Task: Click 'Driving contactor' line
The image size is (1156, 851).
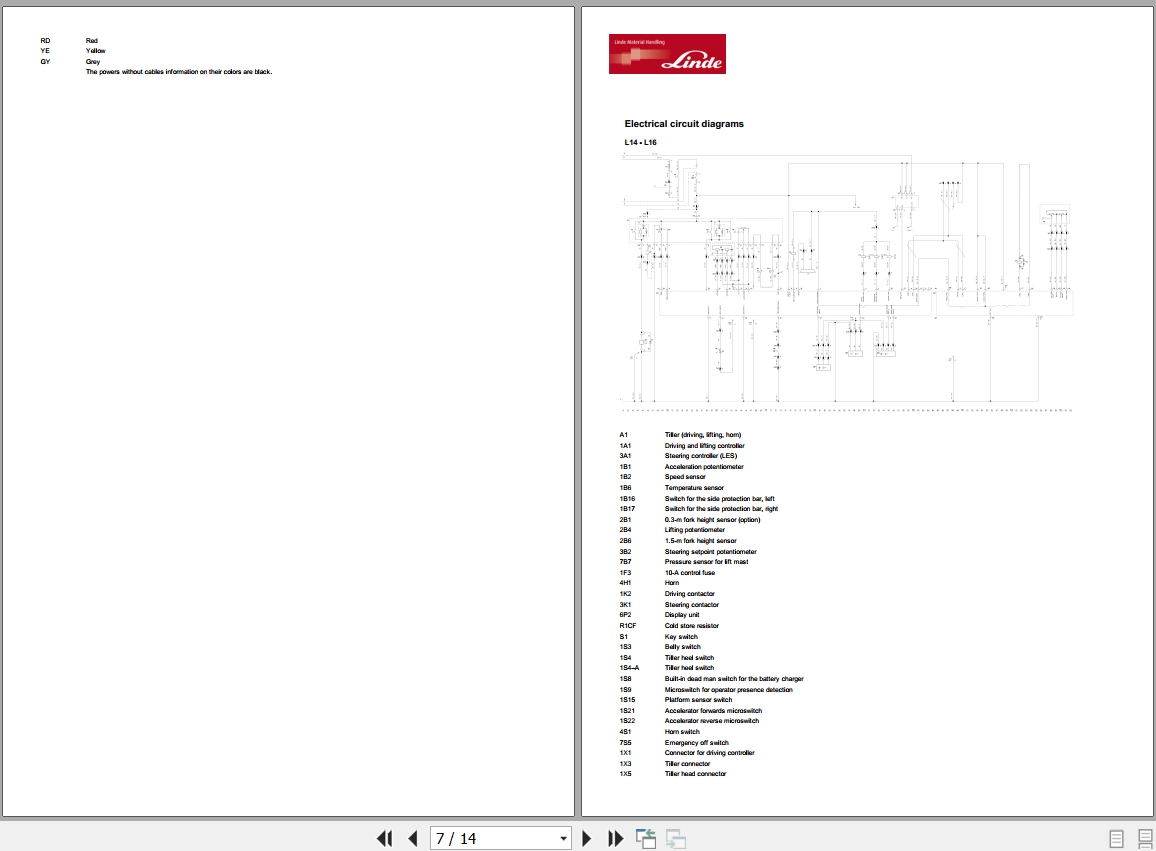Action: pyautogui.click(x=689, y=594)
